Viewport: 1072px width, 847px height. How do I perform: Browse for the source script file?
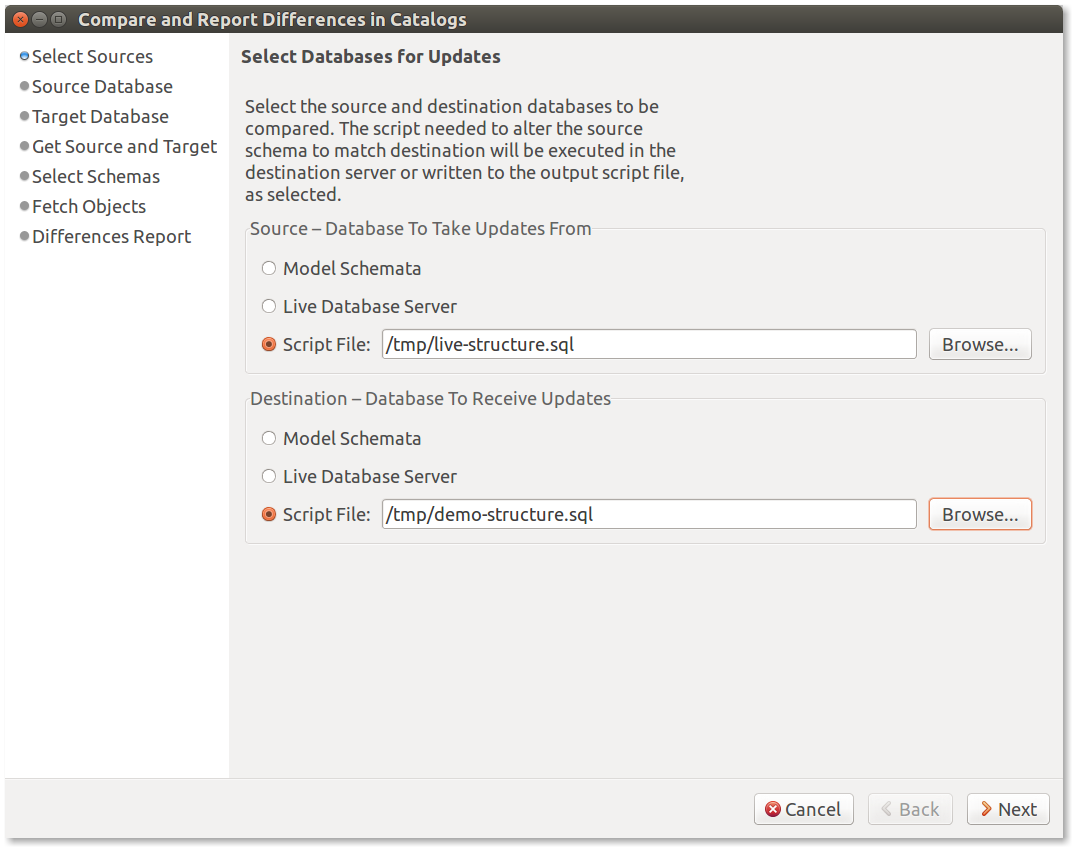tap(980, 344)
